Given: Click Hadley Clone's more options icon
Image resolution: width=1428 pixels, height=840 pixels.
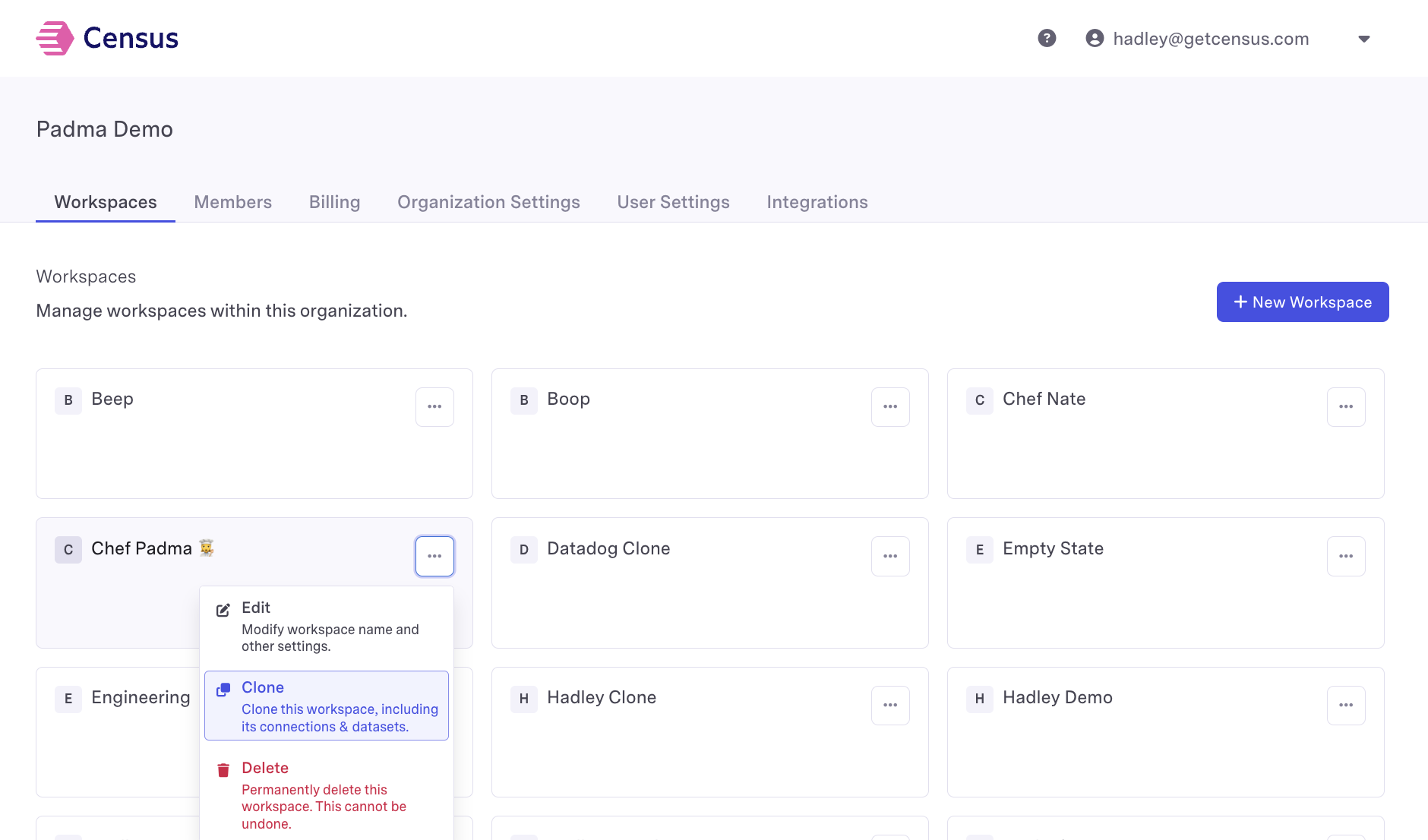Looking at the screenshot, I should [890, 705].
